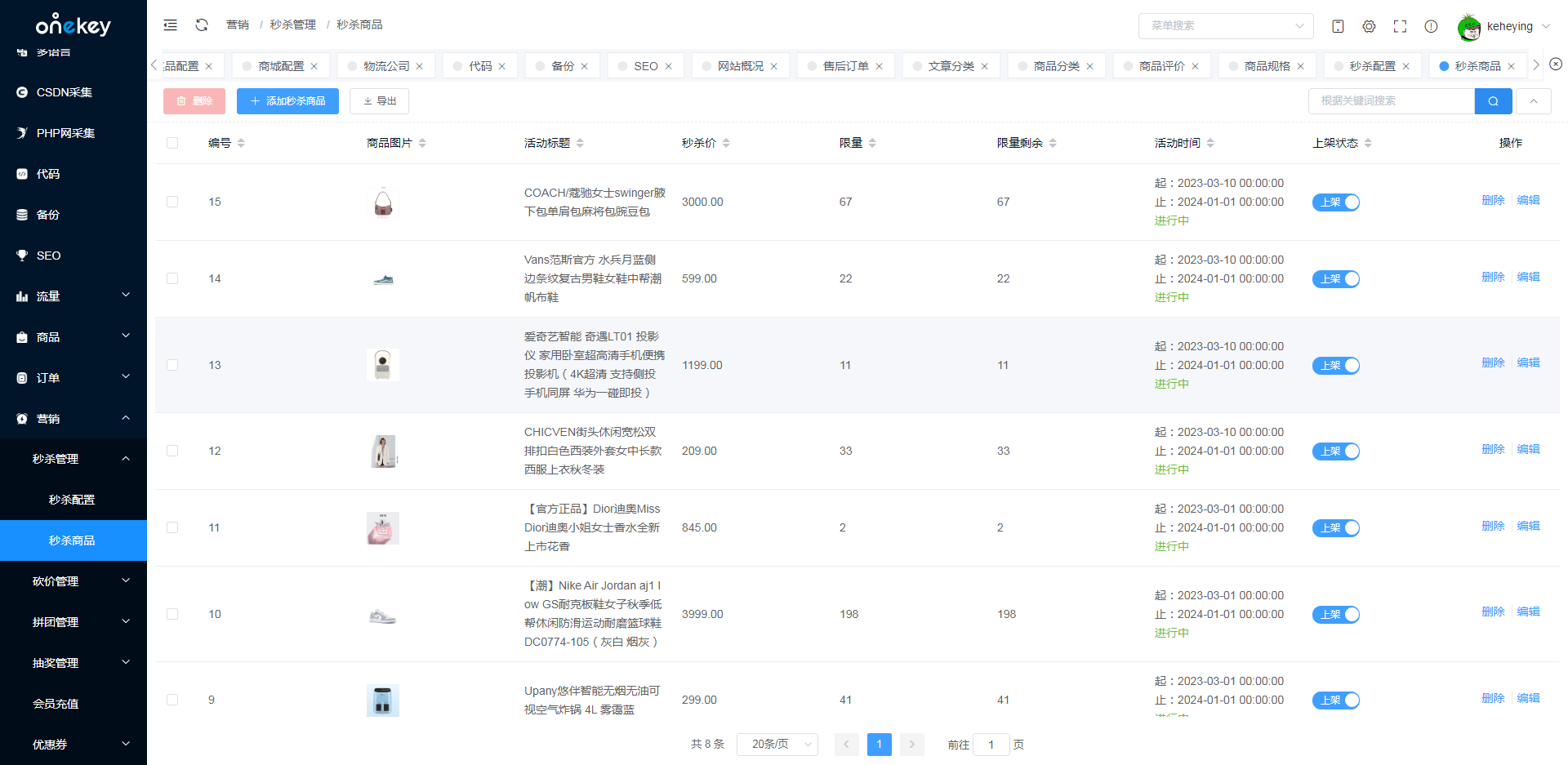Open the 菜单搜索 dropdown
Screen dimensions: 1568x765
(1225, 26)
